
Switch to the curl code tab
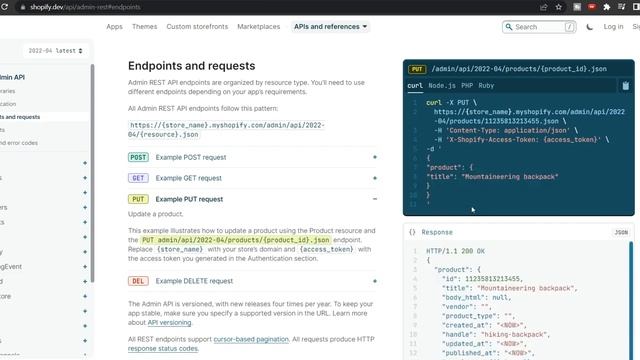(x=415, y=86)
